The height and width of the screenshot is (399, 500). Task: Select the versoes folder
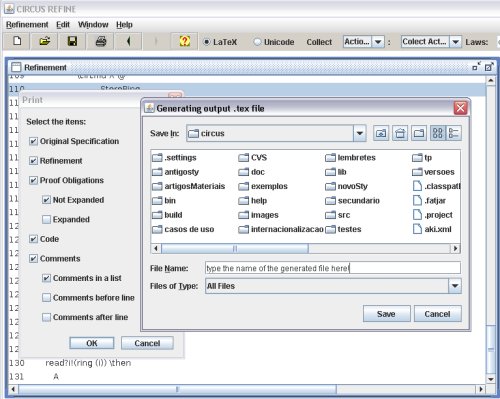(433, 172)
